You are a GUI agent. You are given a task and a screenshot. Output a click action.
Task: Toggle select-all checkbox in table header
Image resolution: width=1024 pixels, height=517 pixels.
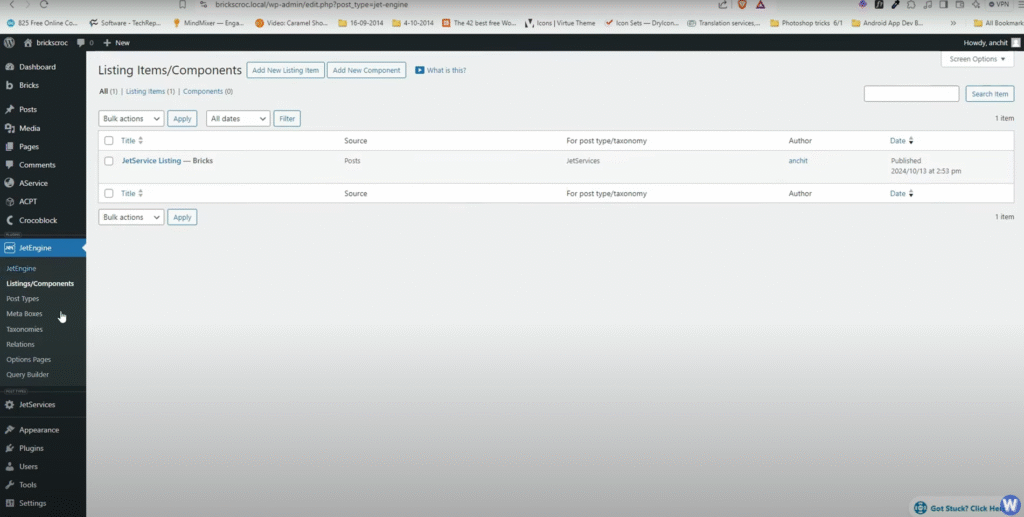[x=109, y=141]
